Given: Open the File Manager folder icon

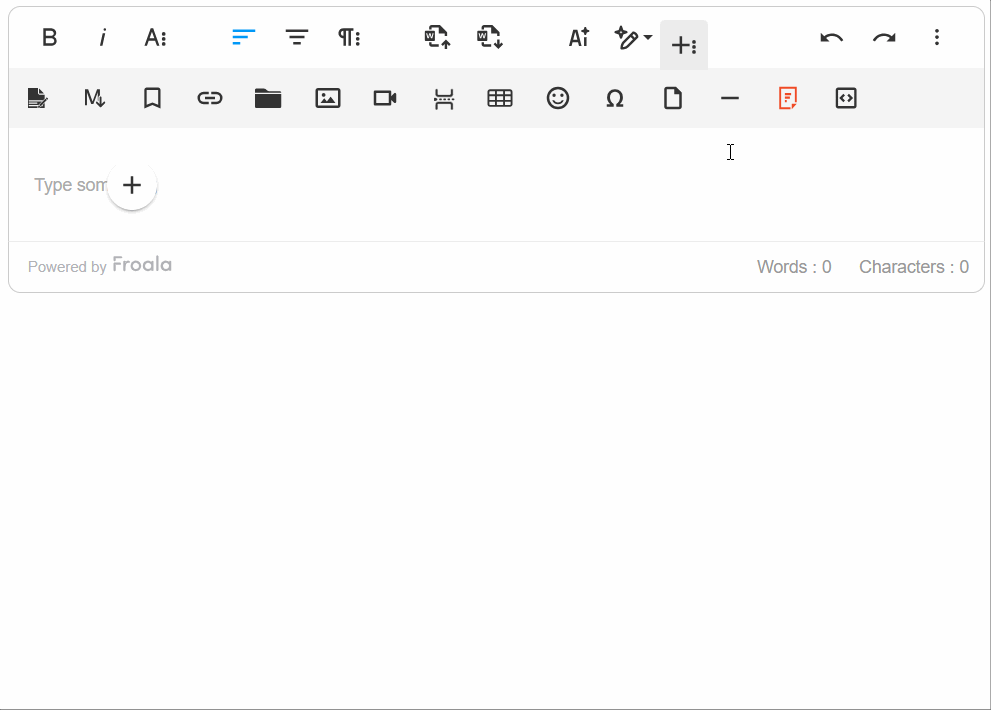Looking at the screenshot, I should click(268, 98).
